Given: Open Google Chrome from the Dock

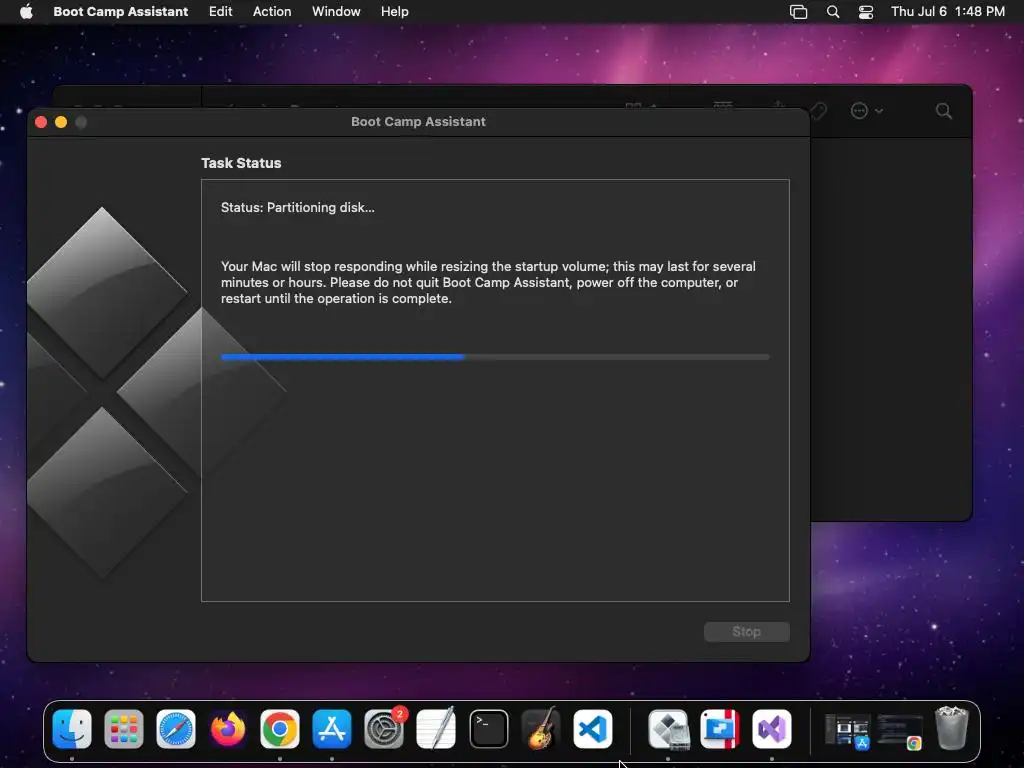Looking at the screenshot, I should tap(280, 729).
